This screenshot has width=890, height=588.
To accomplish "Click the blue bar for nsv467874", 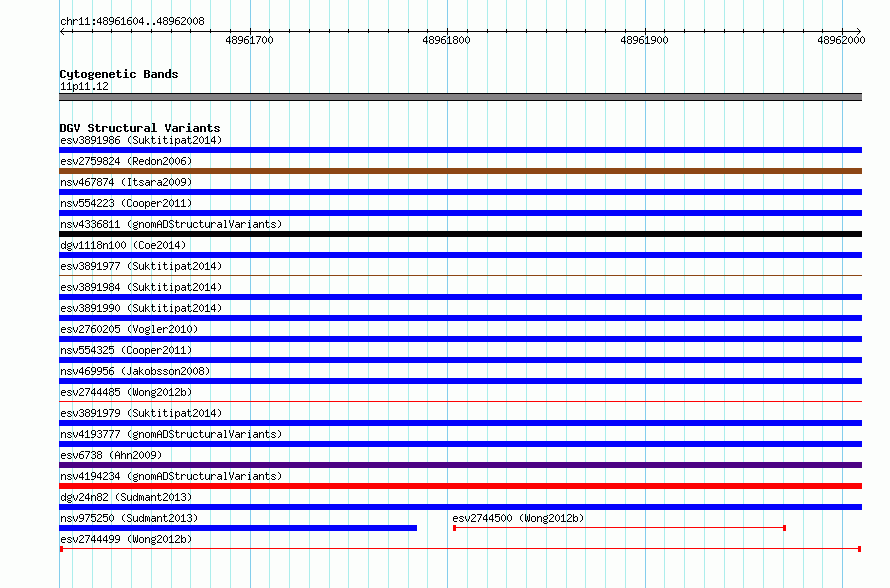I will point(460,192).
